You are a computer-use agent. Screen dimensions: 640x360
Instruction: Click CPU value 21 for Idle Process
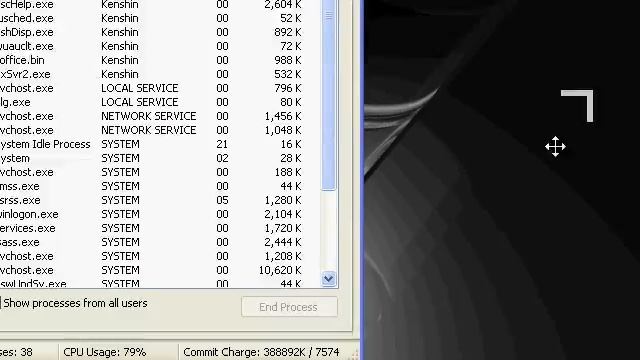[222, 144]
